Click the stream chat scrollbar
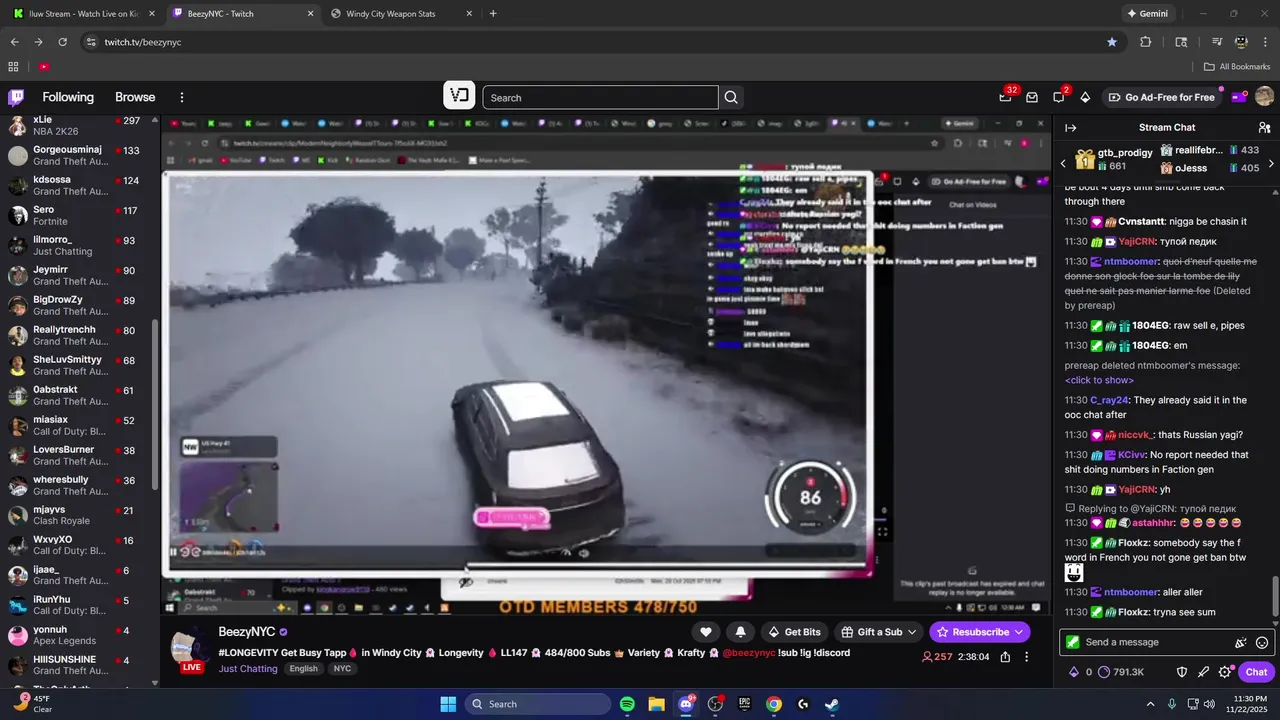1280x720 pixels. [1274, 599]
